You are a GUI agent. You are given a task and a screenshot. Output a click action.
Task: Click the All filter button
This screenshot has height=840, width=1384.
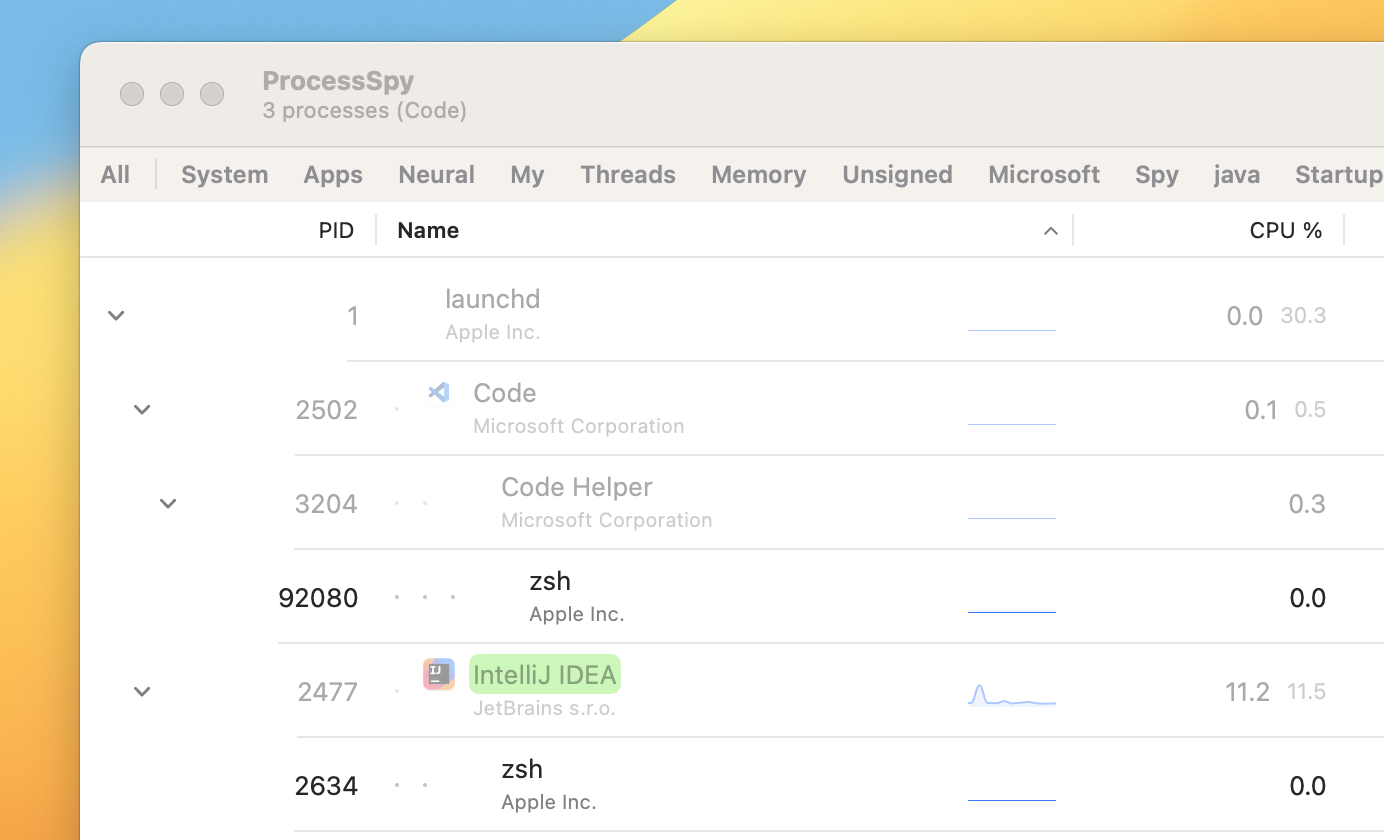tap(114, 174)
